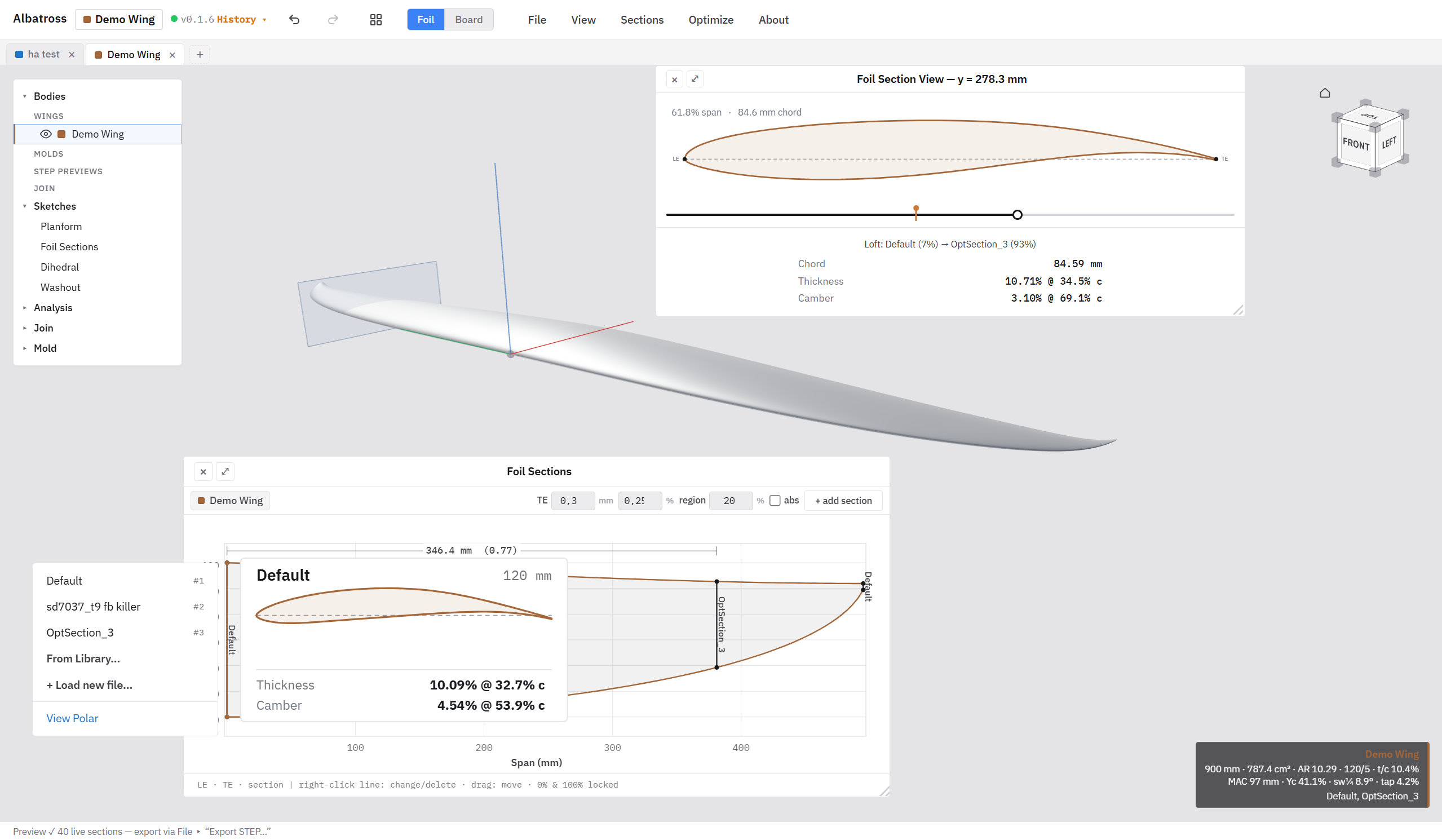Click the Foil Sections panel resize handle
Viewport: 1442px width, 840px height.
tap(884, 791)
